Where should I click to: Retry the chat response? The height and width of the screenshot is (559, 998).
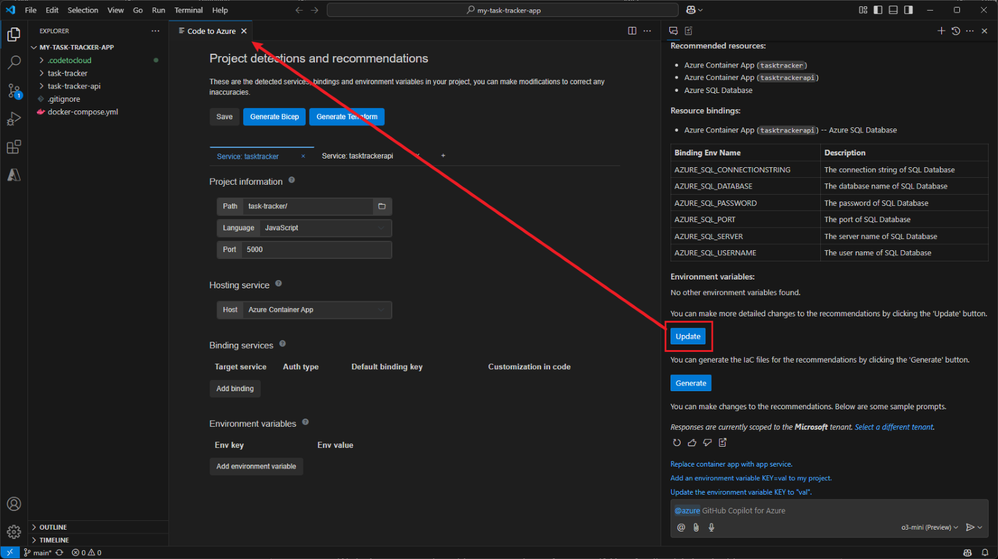click(677, 442)
